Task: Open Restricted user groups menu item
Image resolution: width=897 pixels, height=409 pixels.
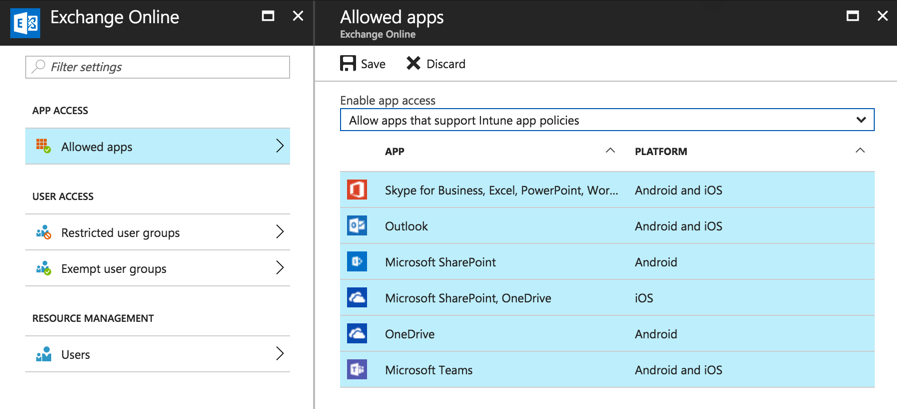Action: 158,233
